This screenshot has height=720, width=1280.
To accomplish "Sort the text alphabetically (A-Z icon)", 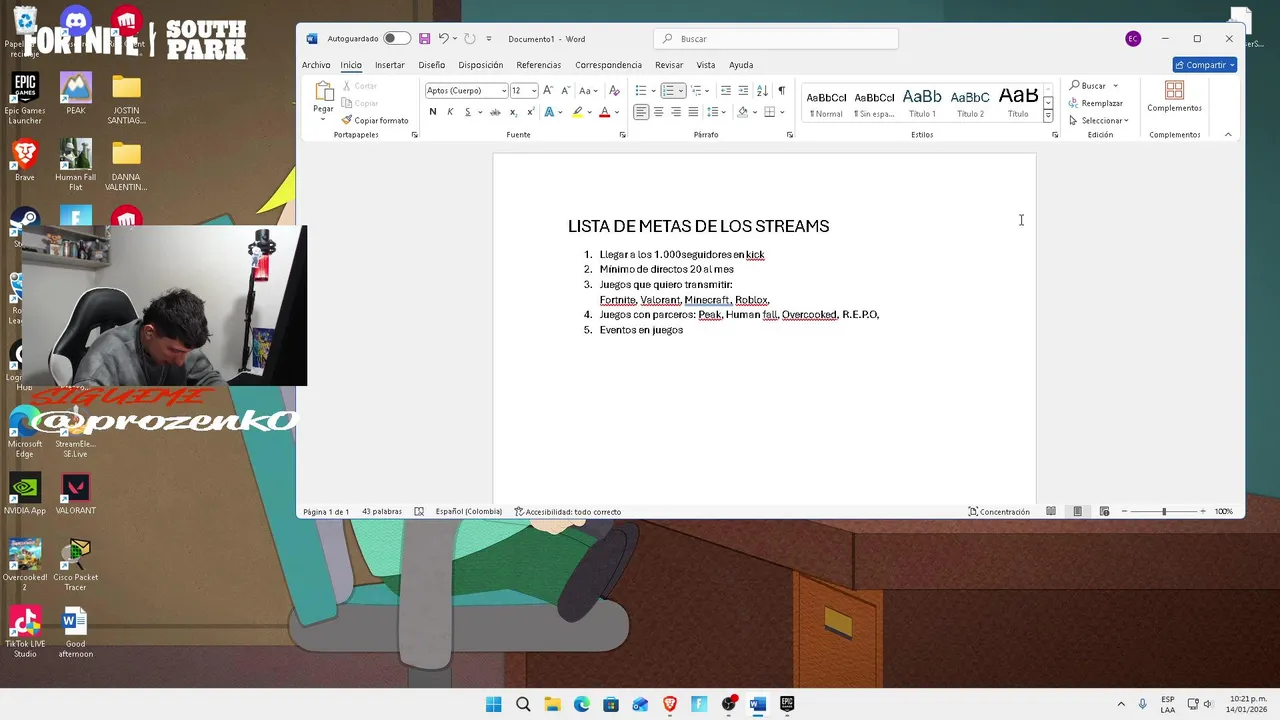I will (762, 90).
